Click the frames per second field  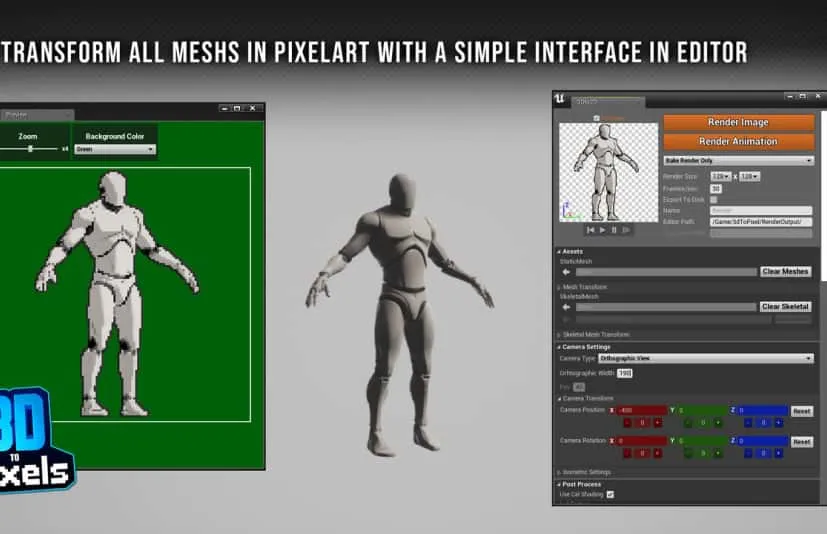coord(716,188)
